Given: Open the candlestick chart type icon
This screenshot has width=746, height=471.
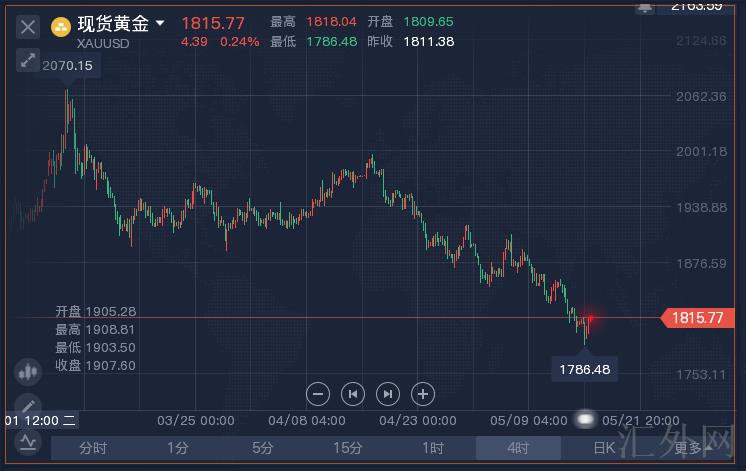Looking at the screenshot, I should pyautogui.click(x=27, y=371).
